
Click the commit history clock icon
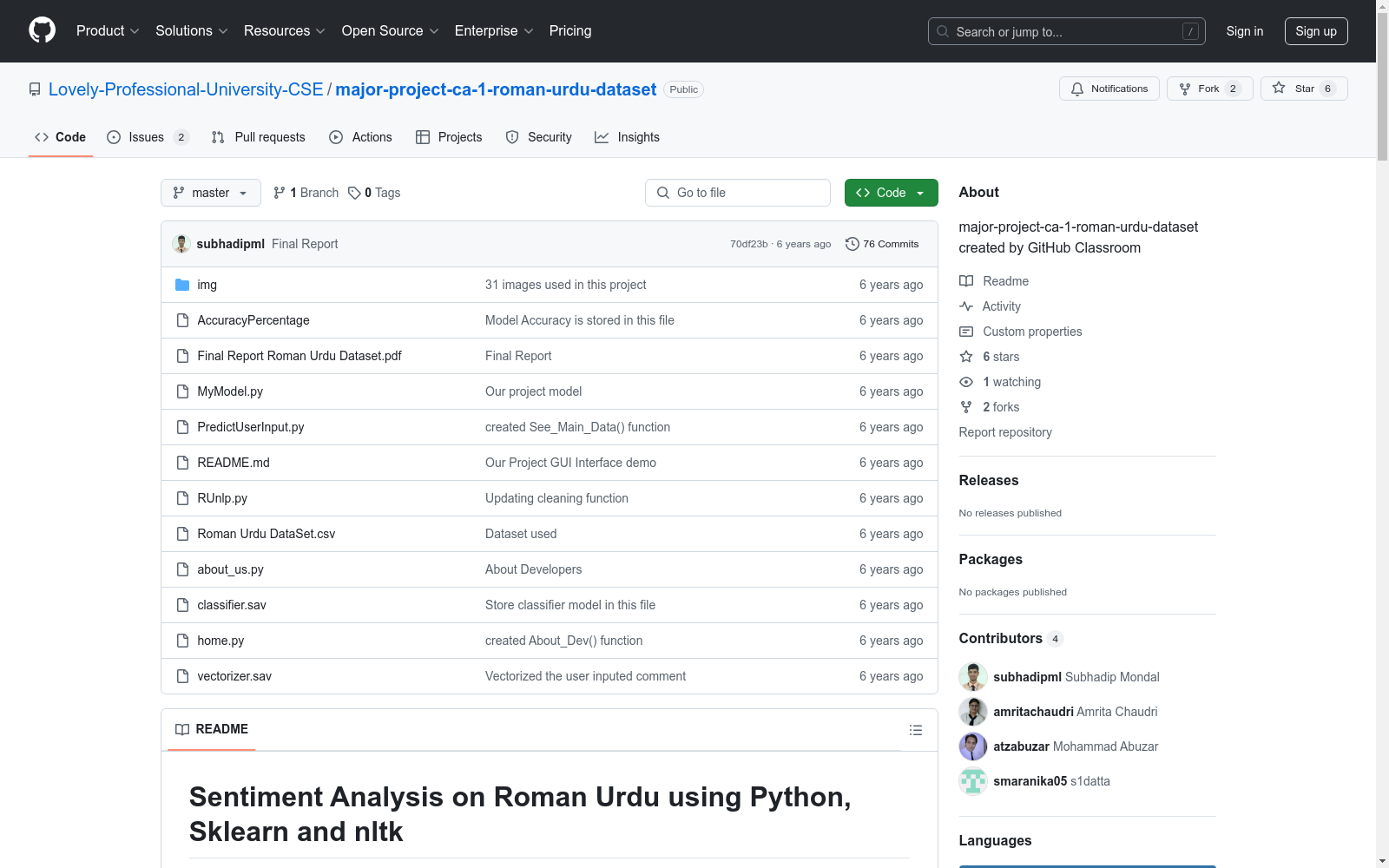[x=852, y=244]
